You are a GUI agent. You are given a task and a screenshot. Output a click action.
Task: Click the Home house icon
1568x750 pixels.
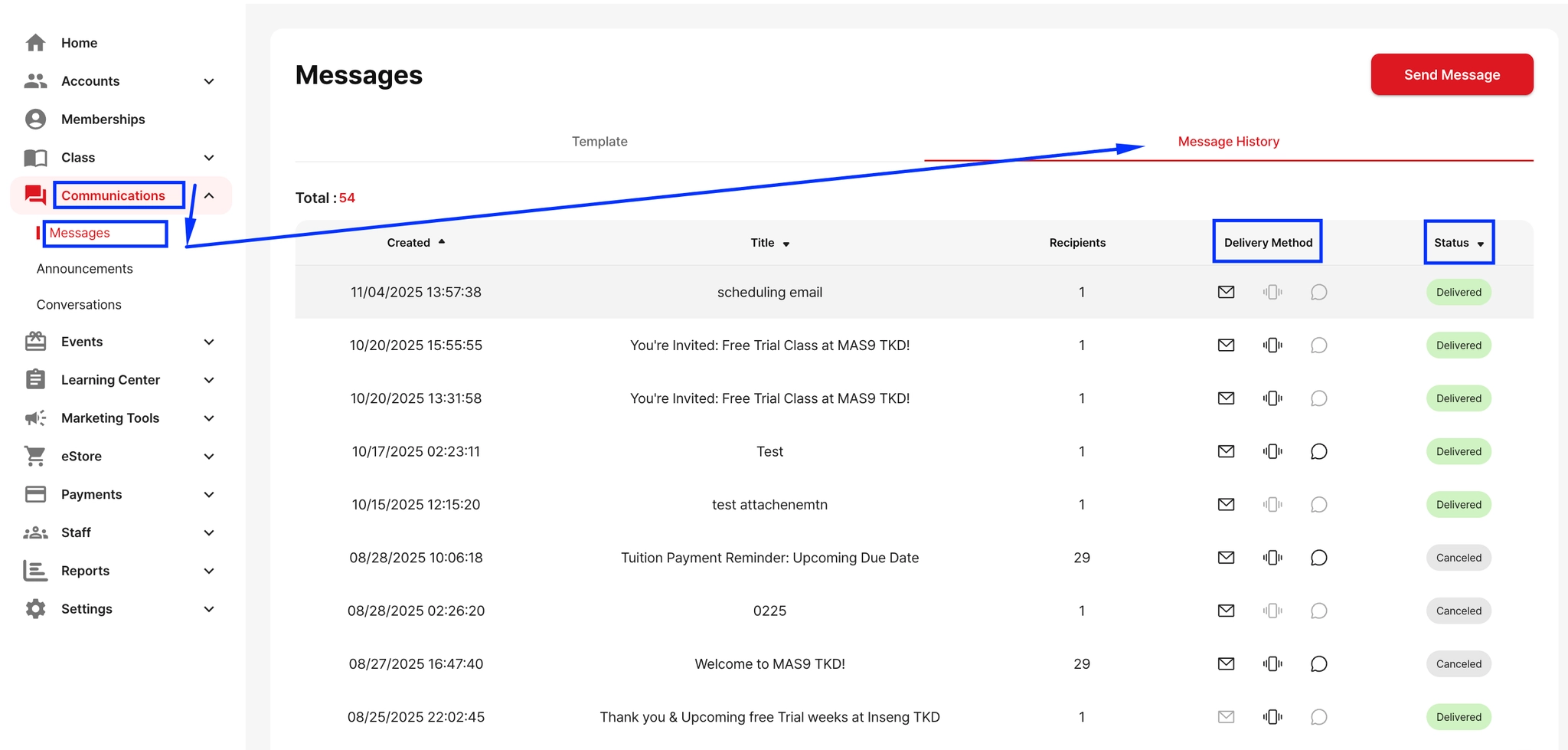[35, 43]
